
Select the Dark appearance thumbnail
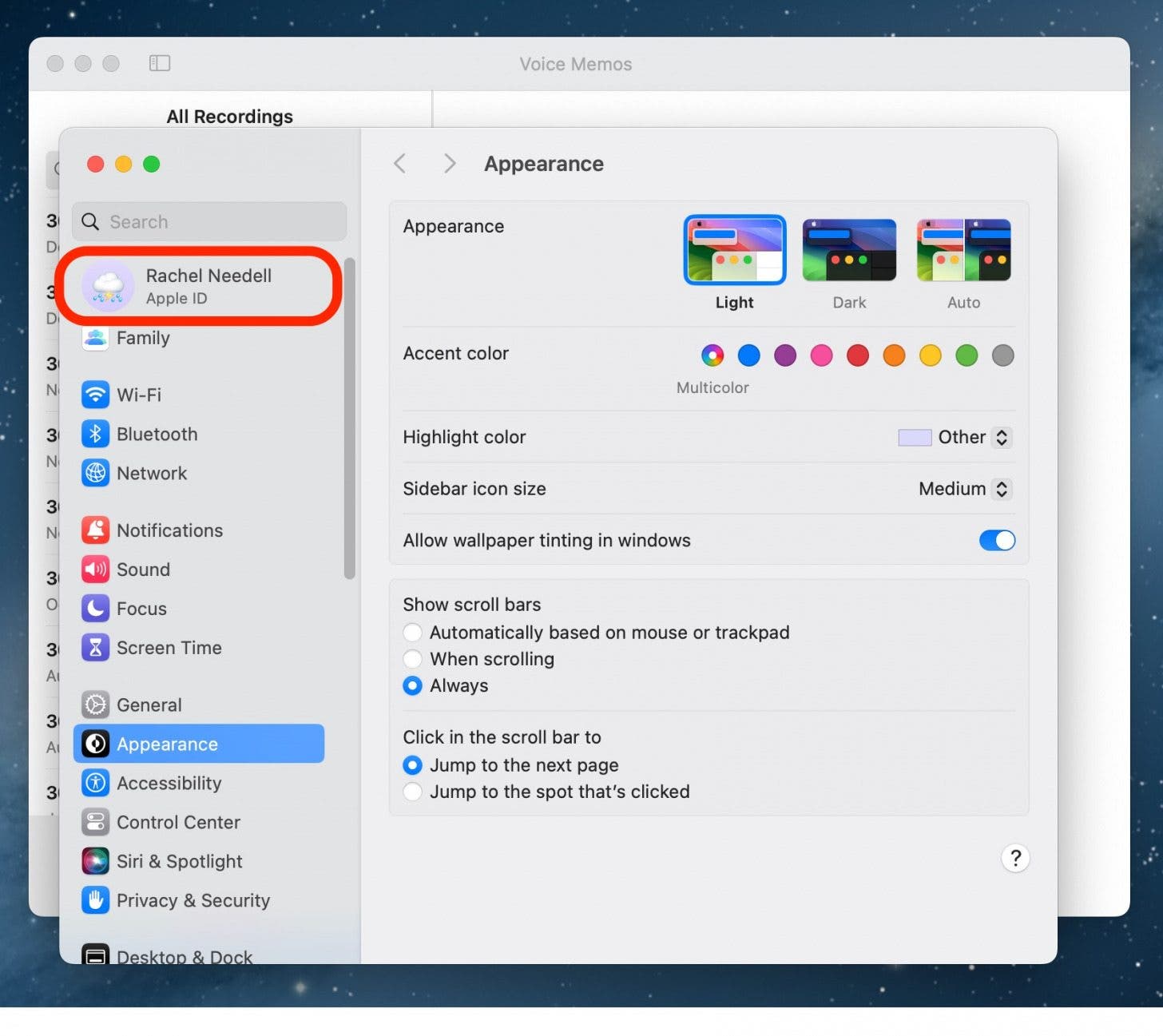click(x=848, y=251)
